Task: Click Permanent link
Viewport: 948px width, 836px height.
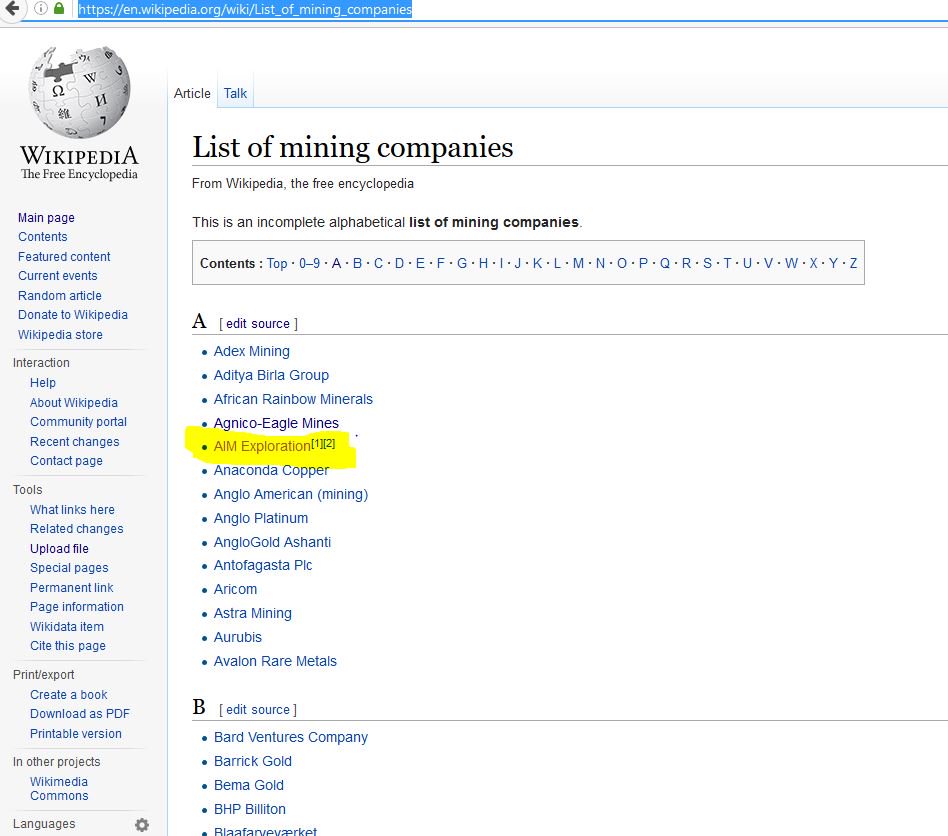Action: 72,588
